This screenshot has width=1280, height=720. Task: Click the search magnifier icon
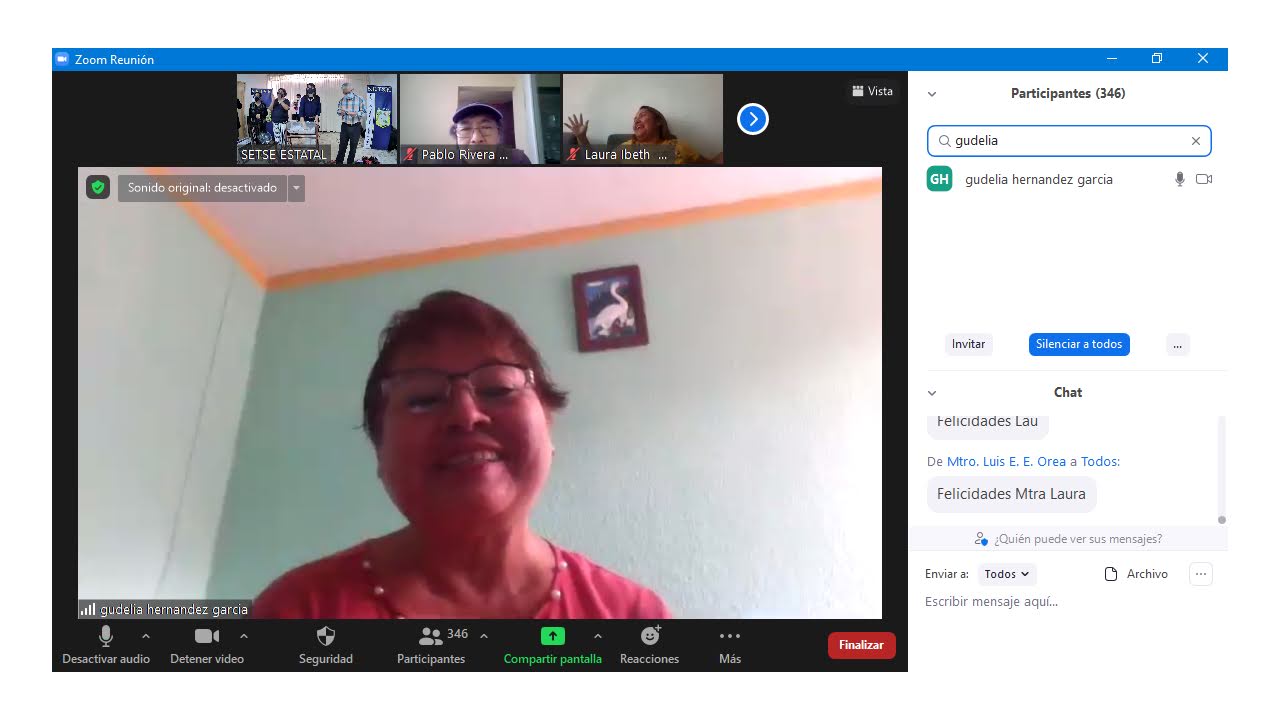944,141
